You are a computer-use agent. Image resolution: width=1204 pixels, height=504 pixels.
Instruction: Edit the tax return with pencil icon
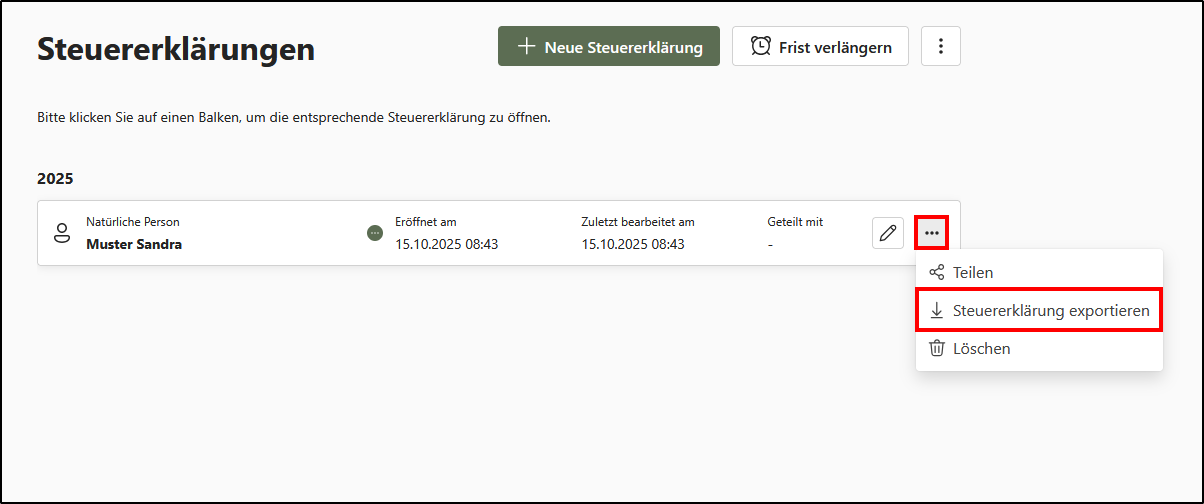[x=887, y=233]
